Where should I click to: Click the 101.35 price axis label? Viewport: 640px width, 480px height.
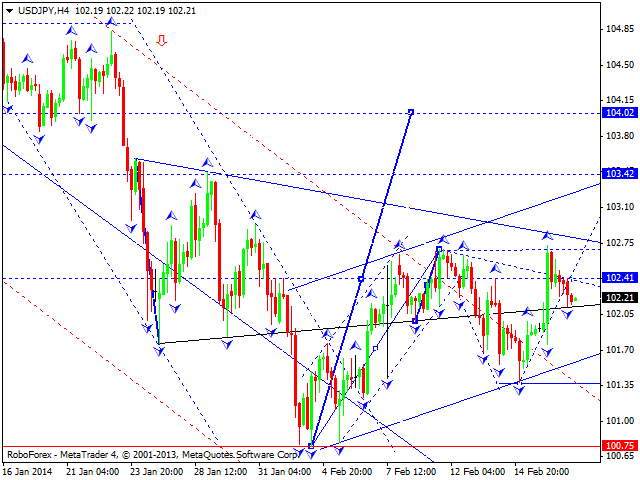tap(620, 385)
